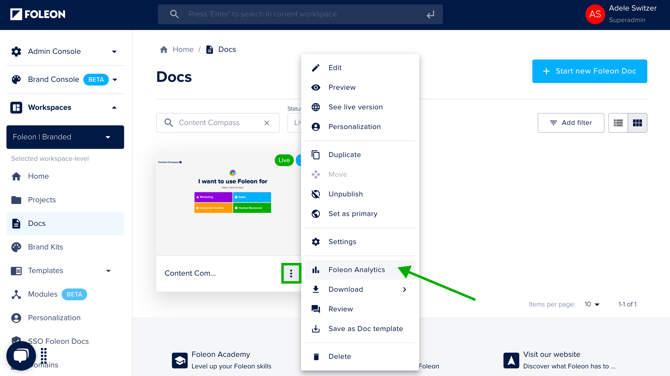The width and height of the screenshot is (670, 376).
Task: Expand the Admin Console menu
Action: point(114,52)
